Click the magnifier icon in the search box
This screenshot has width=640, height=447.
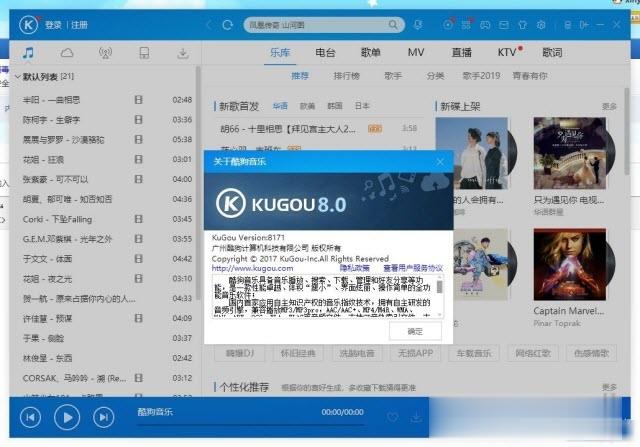[x=393, y=25]
